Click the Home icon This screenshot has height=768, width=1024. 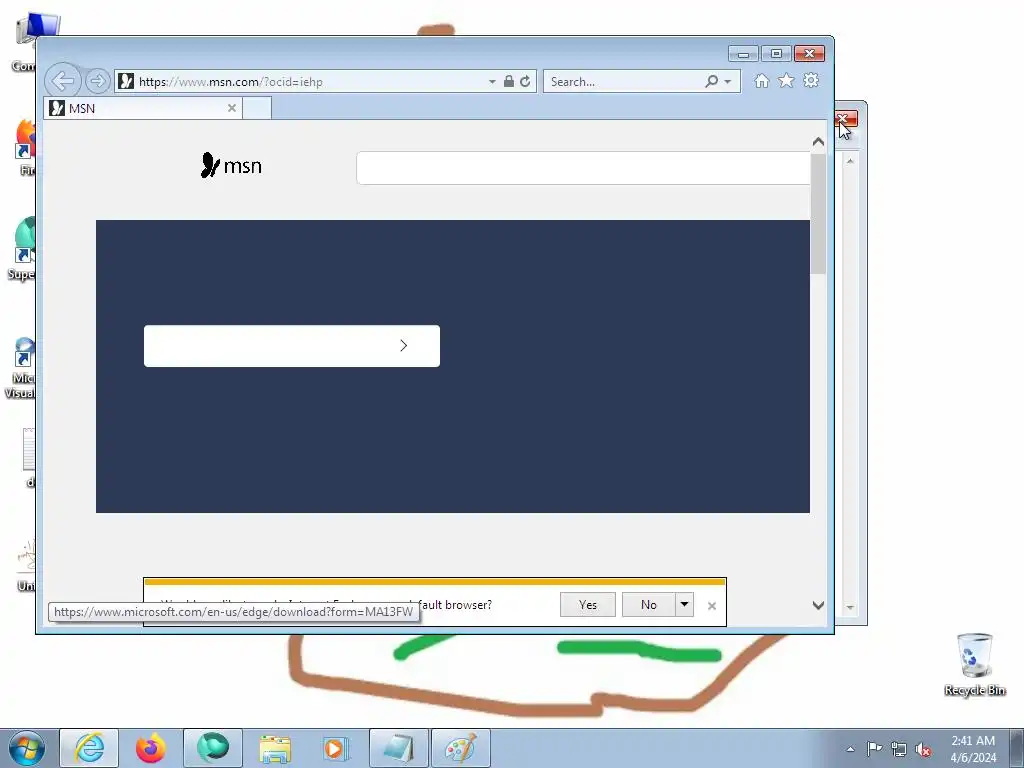point(761,80)
